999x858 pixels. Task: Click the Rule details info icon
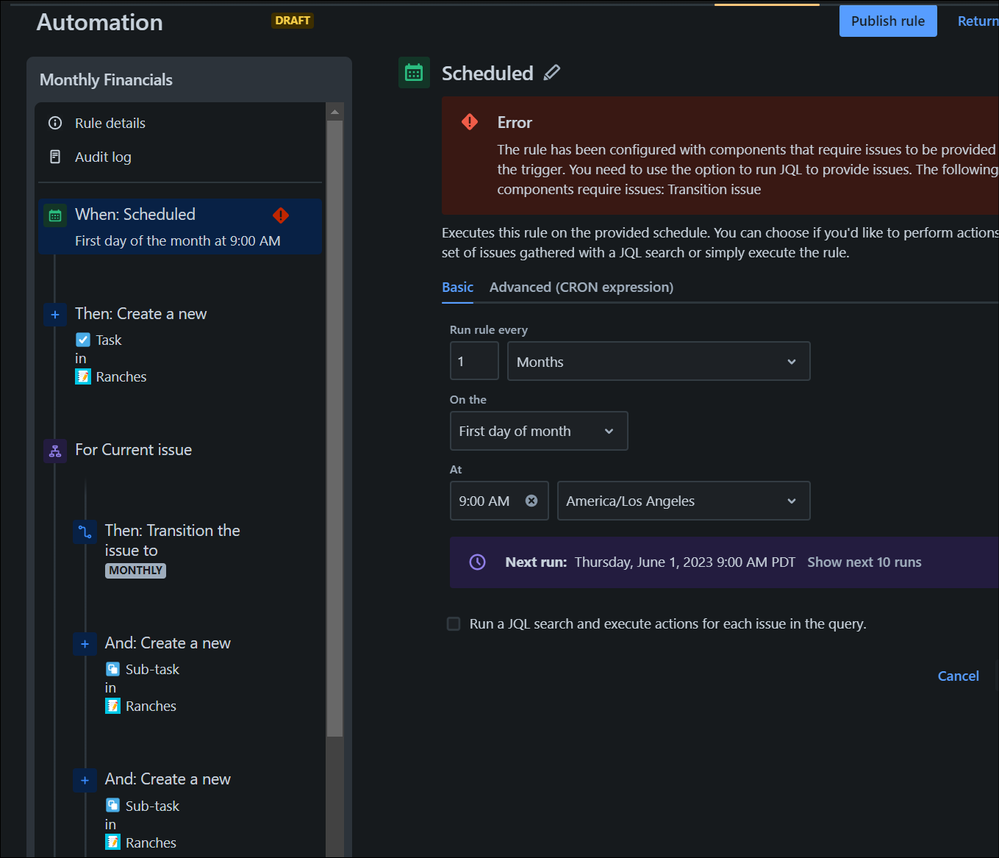55,123
